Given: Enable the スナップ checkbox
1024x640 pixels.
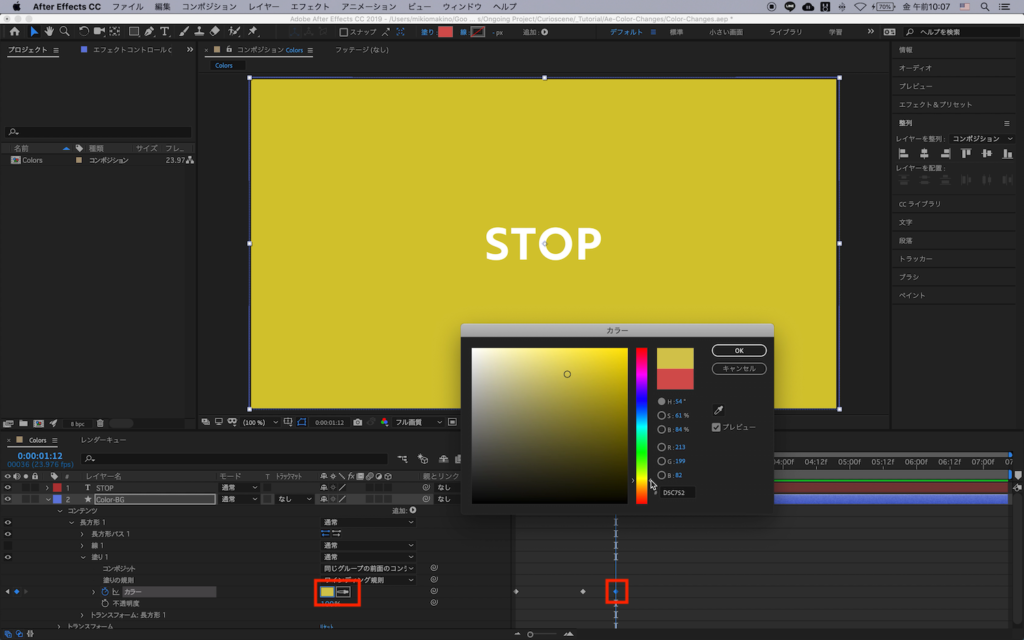Looking at the screenshot, I should 344,32.
